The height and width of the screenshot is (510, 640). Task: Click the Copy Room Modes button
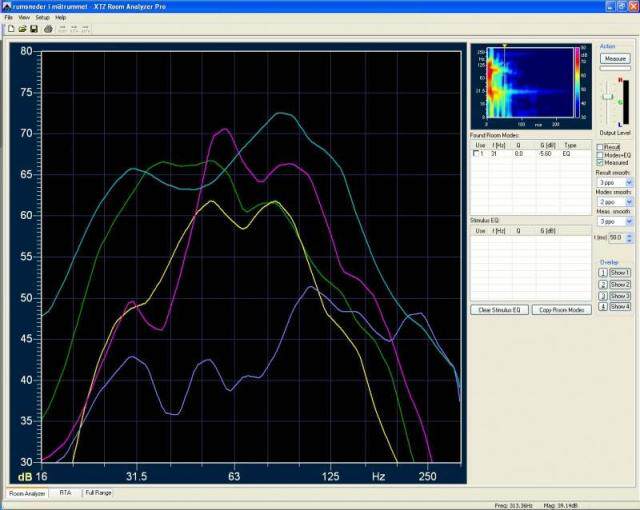562,310
